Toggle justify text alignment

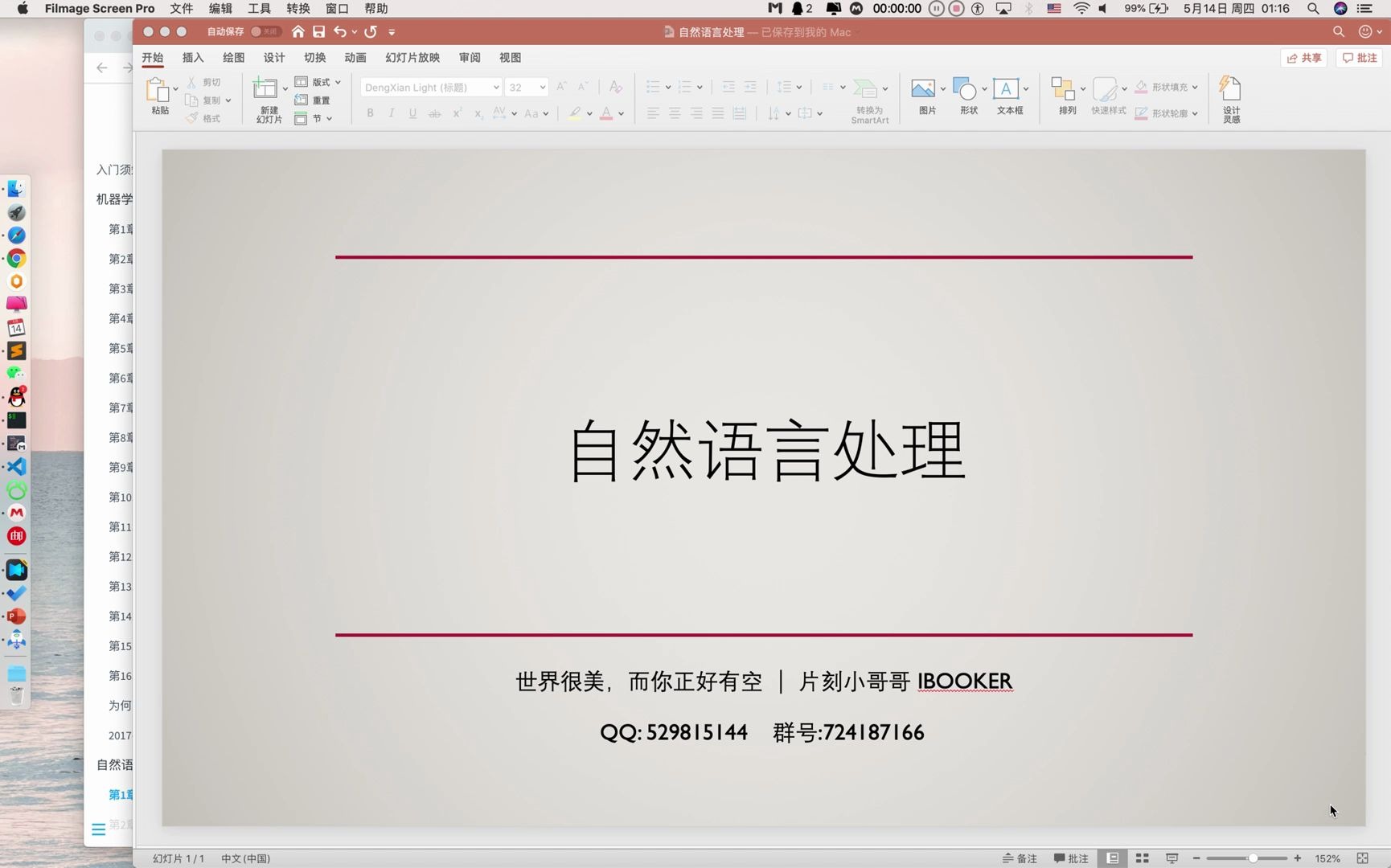click(718, 113)
